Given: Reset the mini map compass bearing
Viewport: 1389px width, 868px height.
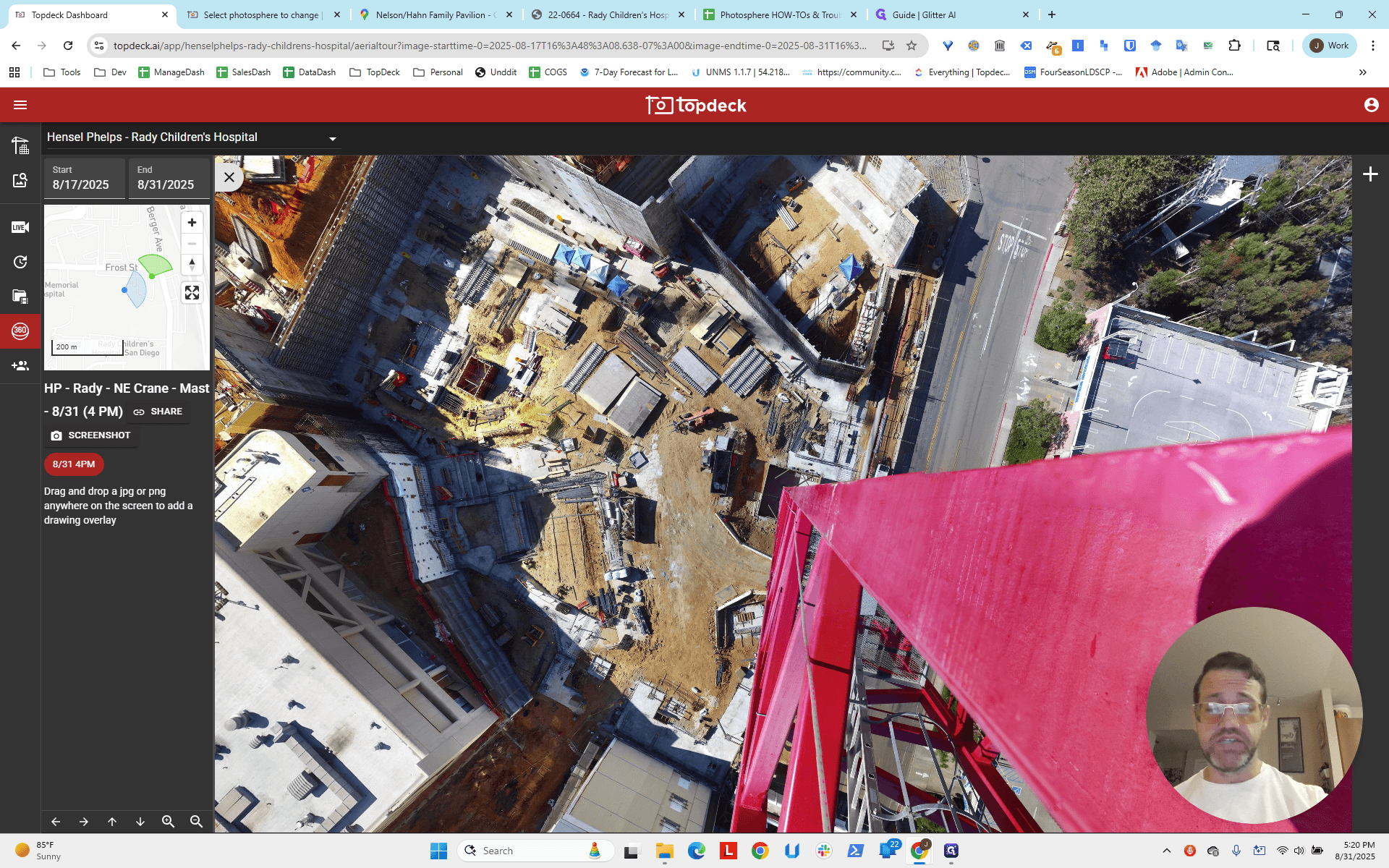Looking at the screenshot, I should point(192,265).
